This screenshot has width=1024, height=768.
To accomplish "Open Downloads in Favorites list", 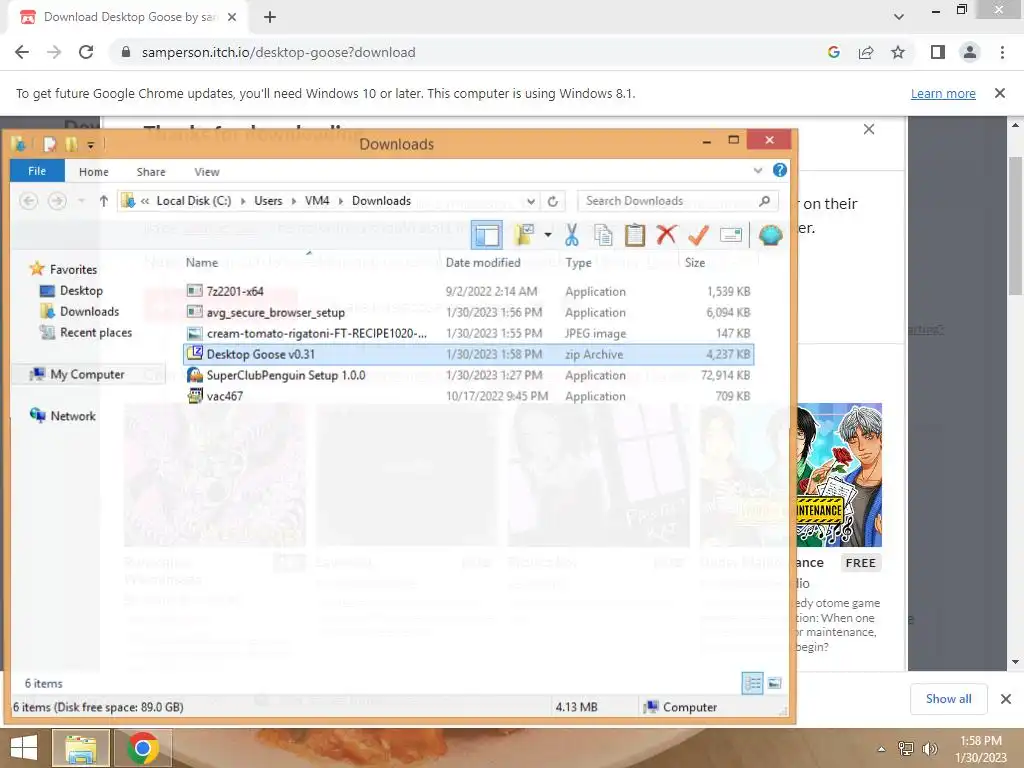I will pyautogui.click(x=80, y=312).
